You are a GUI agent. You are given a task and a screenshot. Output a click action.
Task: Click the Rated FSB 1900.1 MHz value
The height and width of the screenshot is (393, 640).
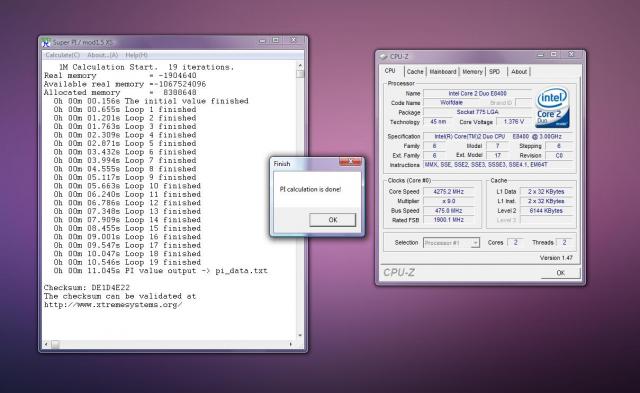[449, 220]
